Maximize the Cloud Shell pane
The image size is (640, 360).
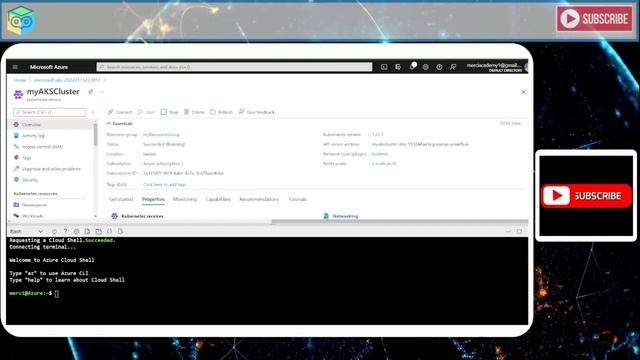pyautogui.click(x=519, y=231)
